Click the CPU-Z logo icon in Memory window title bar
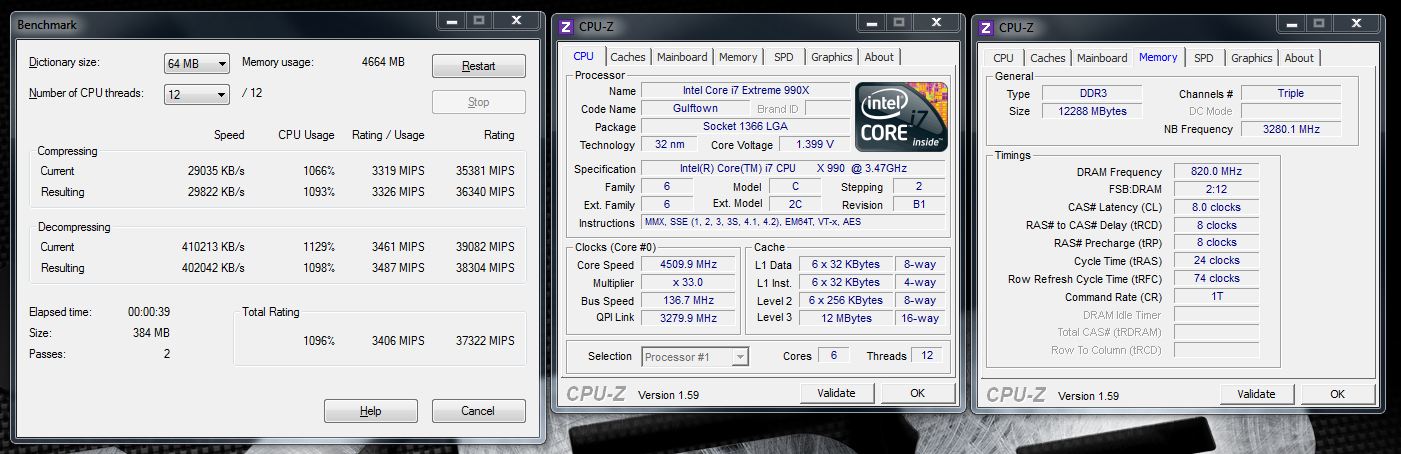1401x454 pixels. pos(986,27)
